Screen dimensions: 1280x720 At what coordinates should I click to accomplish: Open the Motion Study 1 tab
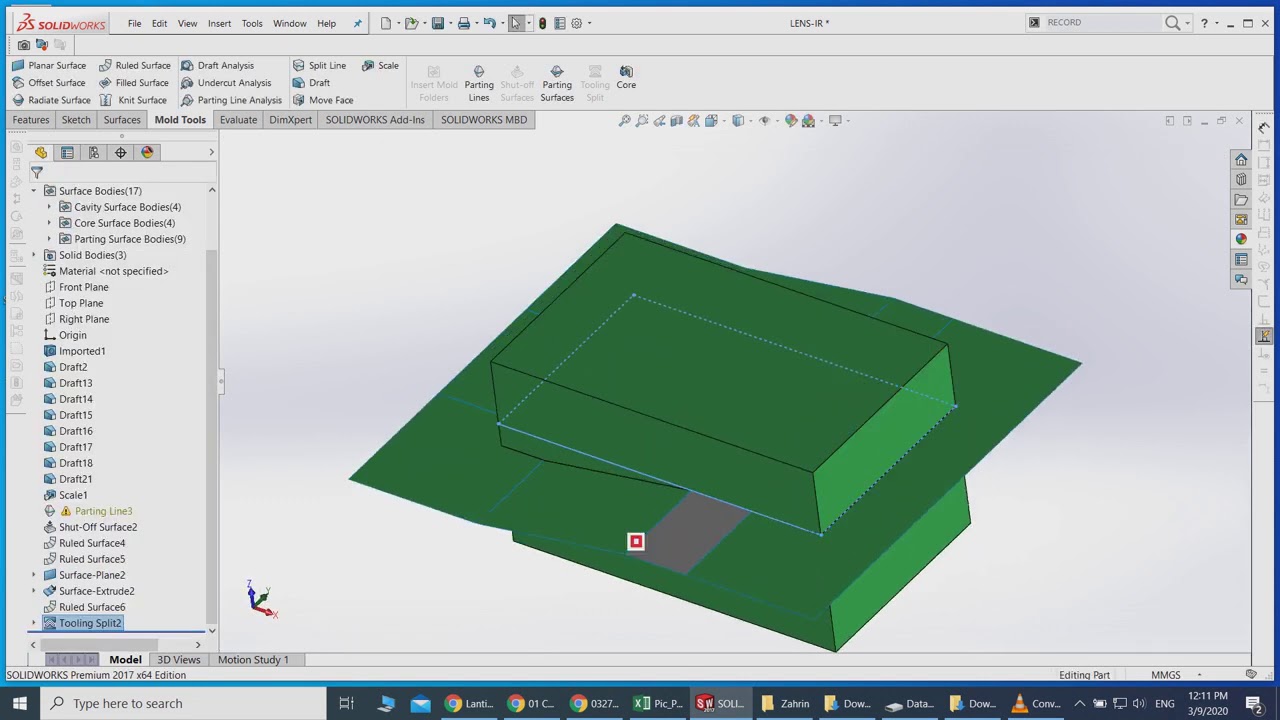pyautogui.click(x=253, y=660)
